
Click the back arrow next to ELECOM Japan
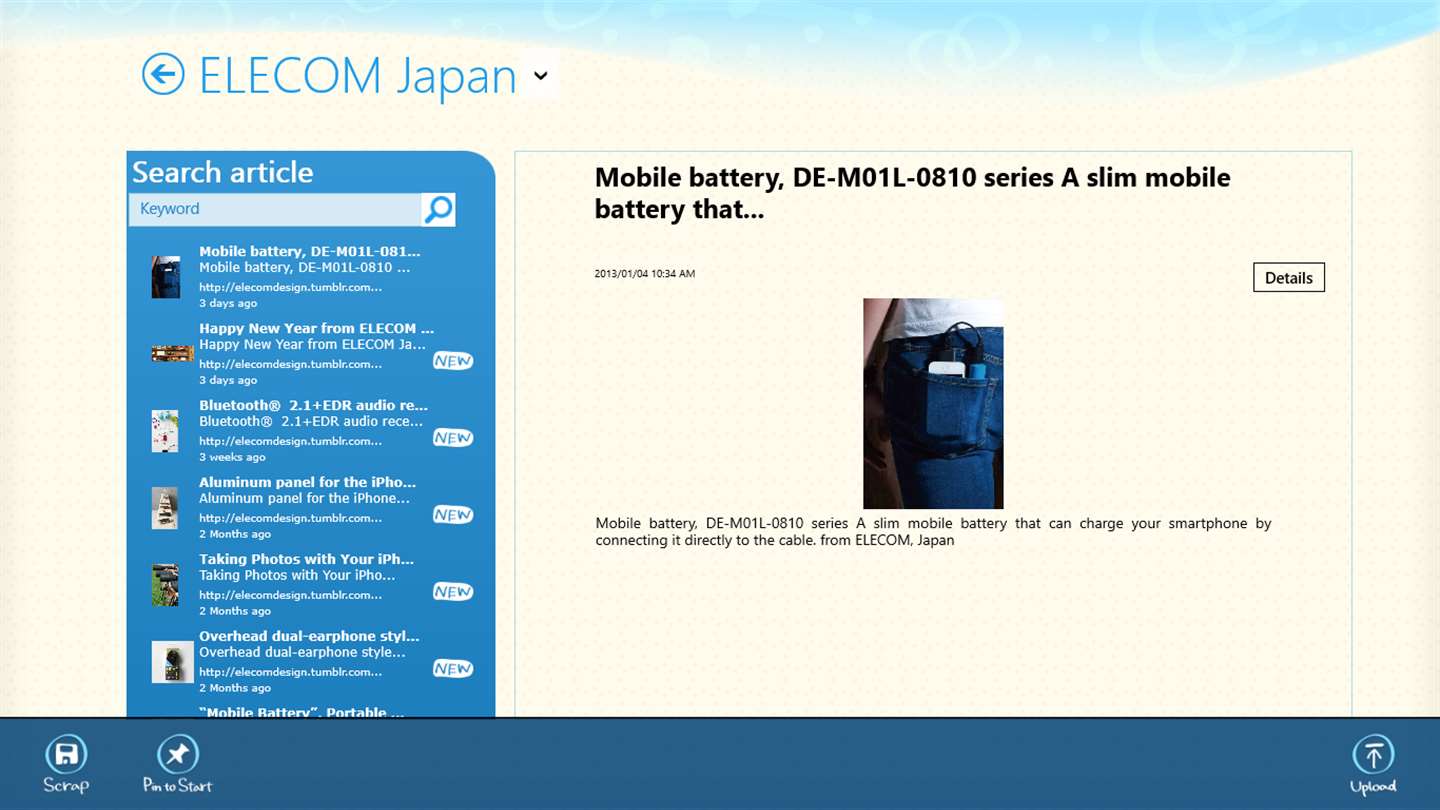pos(163,75)
